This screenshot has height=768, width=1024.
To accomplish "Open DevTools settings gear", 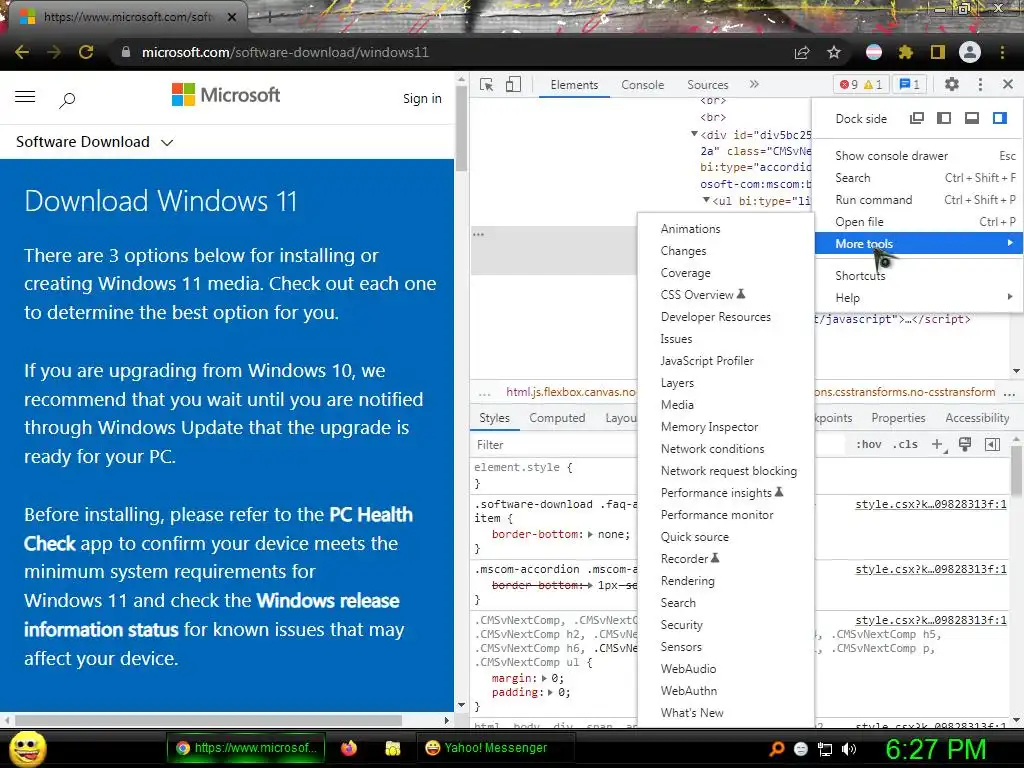I will click(x=952, y=84).
